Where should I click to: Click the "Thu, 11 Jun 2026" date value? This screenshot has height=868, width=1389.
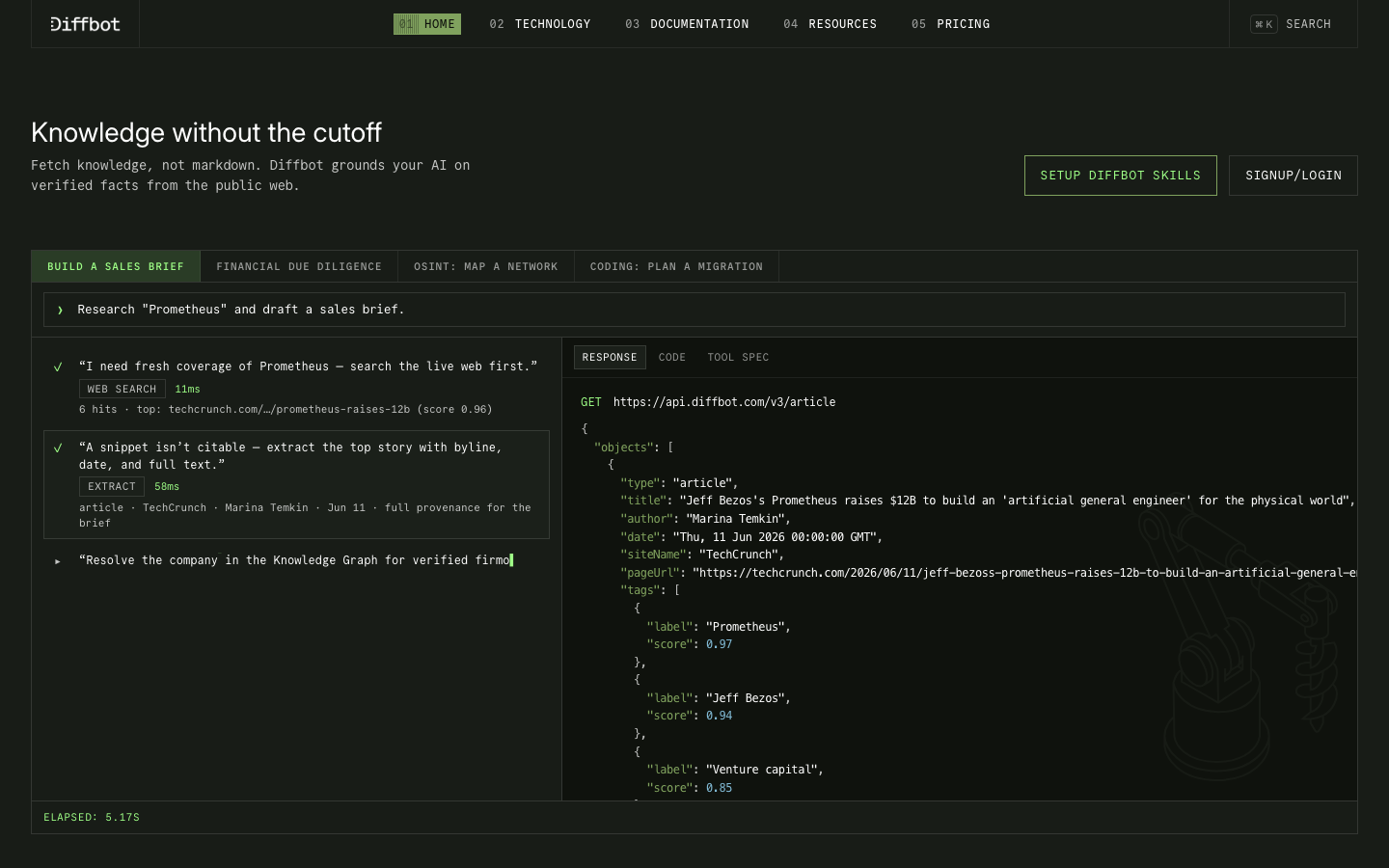pos(777,537)
